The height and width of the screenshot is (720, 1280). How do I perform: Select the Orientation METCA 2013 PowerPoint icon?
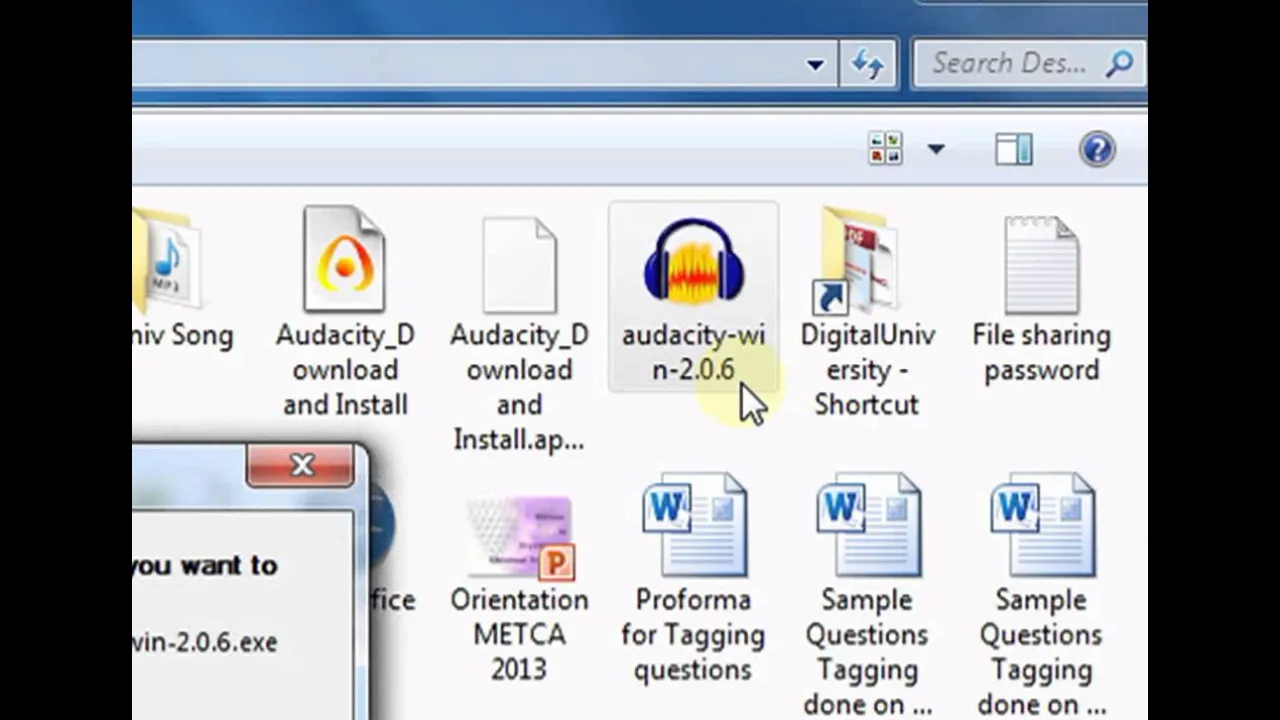[520, 537]
